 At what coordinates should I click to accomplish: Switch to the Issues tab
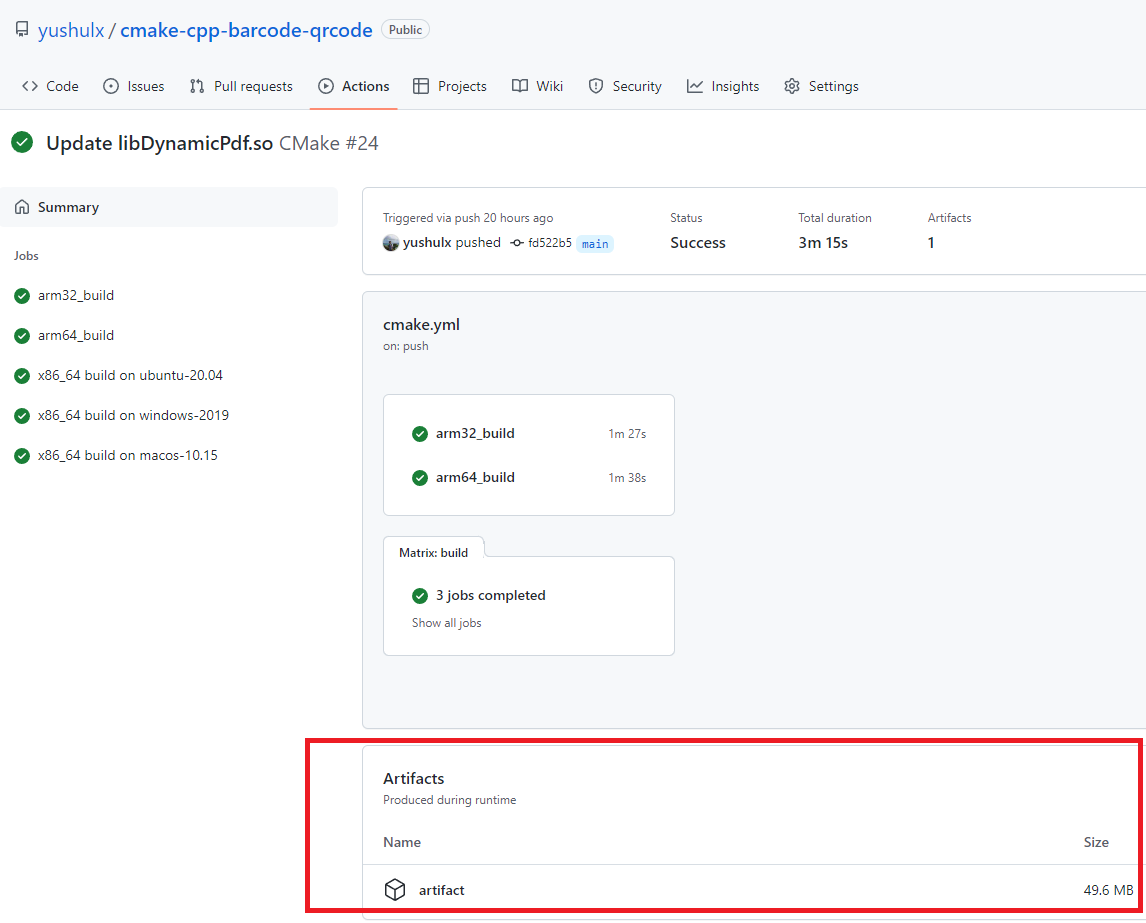tap(134, 86)
